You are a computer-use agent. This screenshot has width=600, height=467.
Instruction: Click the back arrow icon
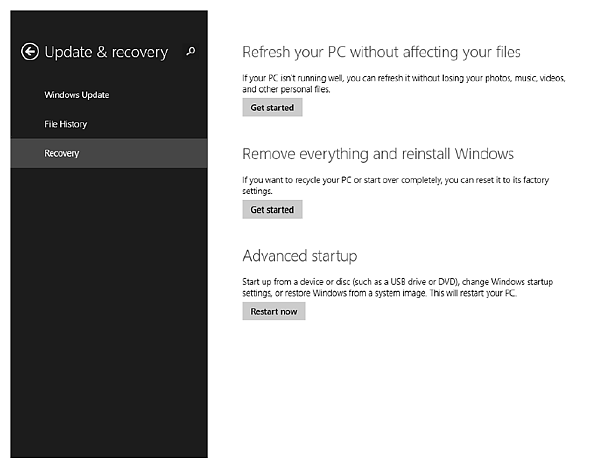(30, 52)
